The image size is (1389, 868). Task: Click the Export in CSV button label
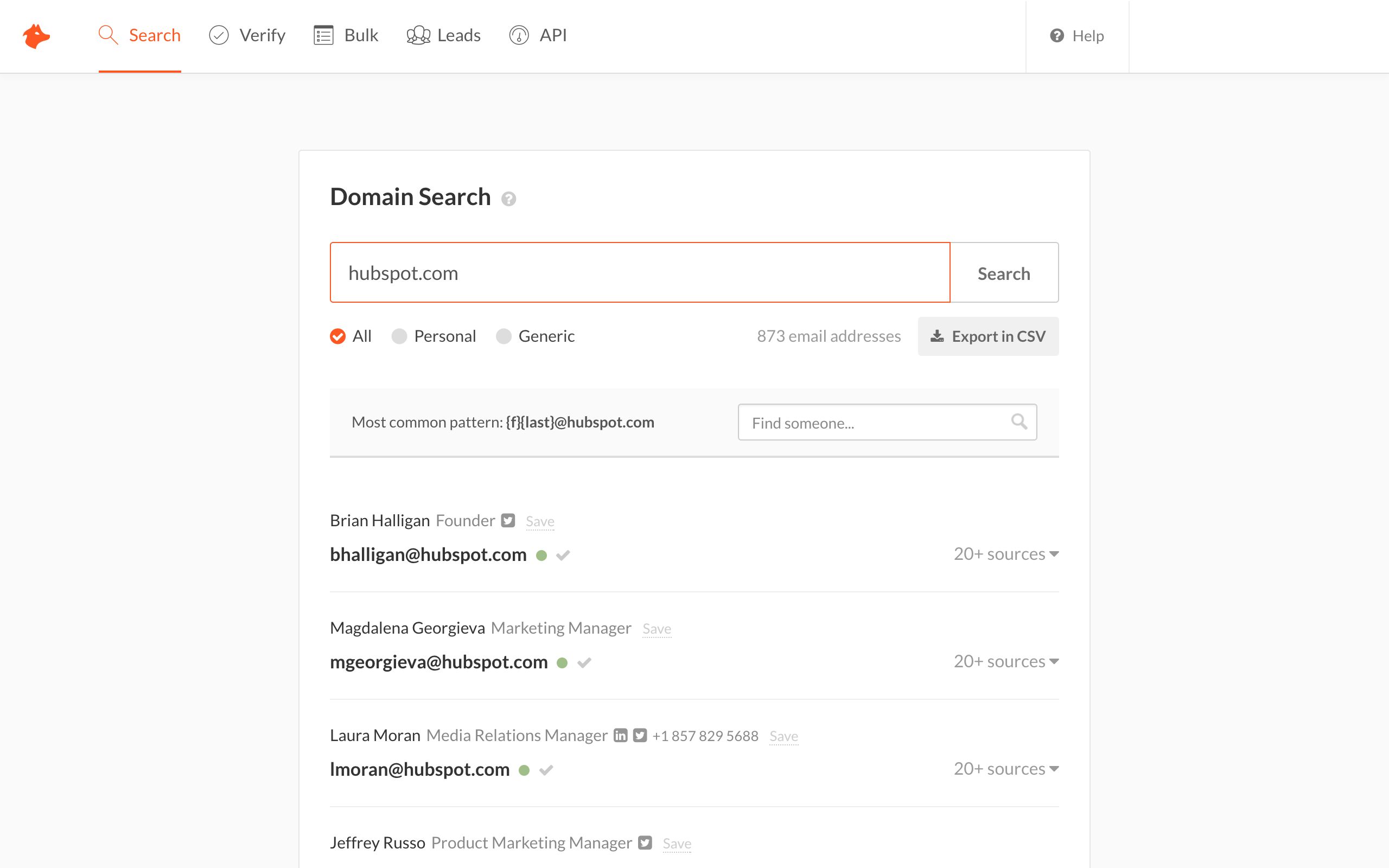pyautogui.click(x=998, y=336)
